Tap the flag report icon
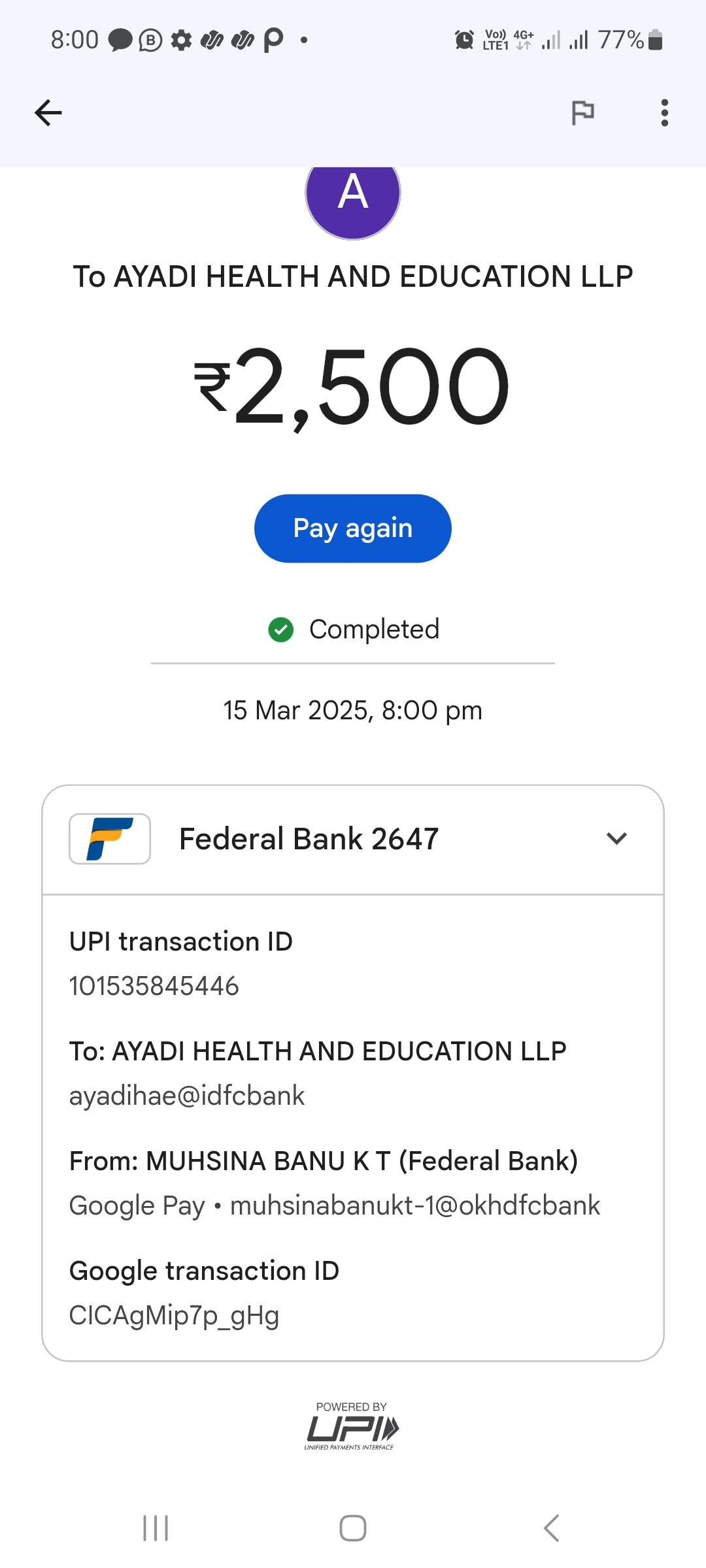 tap(582, 112)
